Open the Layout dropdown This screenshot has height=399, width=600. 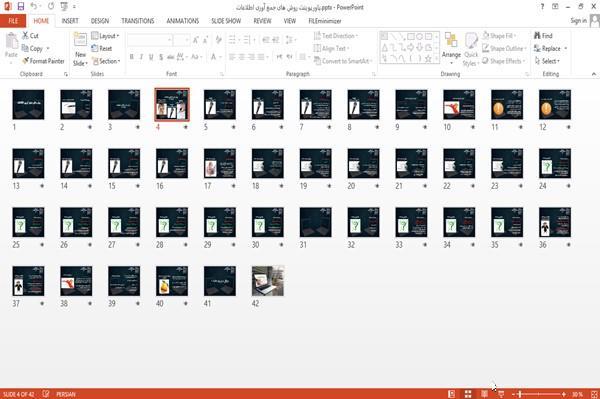(x=105, y=36)
